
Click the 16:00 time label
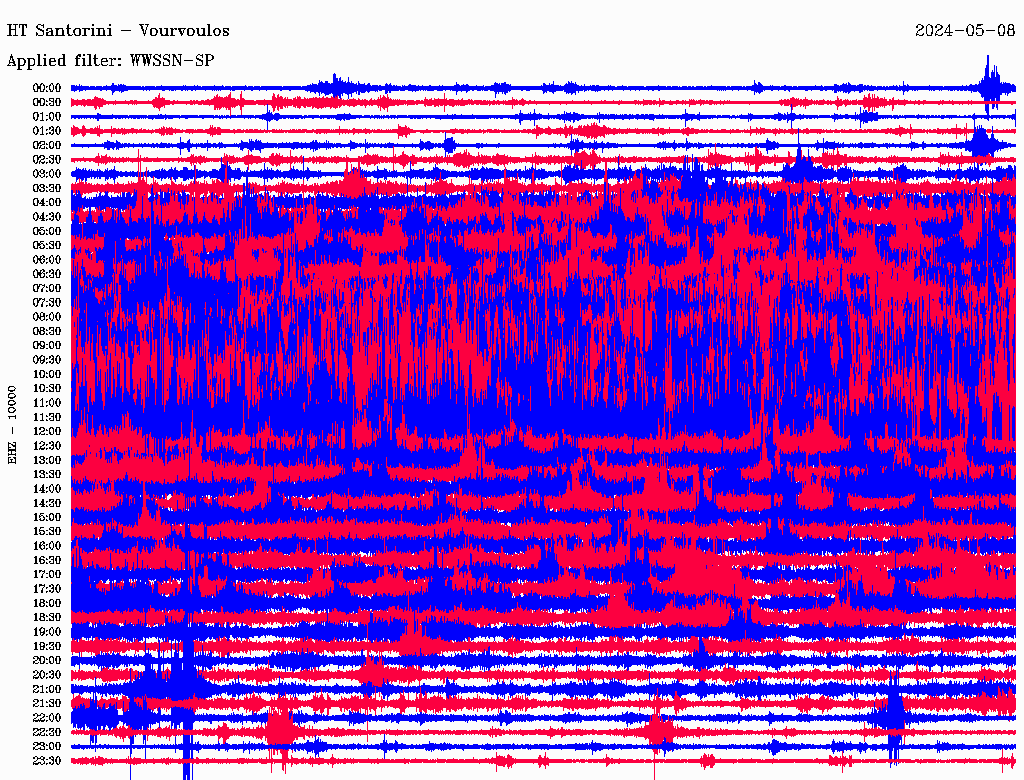coord(47,546)
